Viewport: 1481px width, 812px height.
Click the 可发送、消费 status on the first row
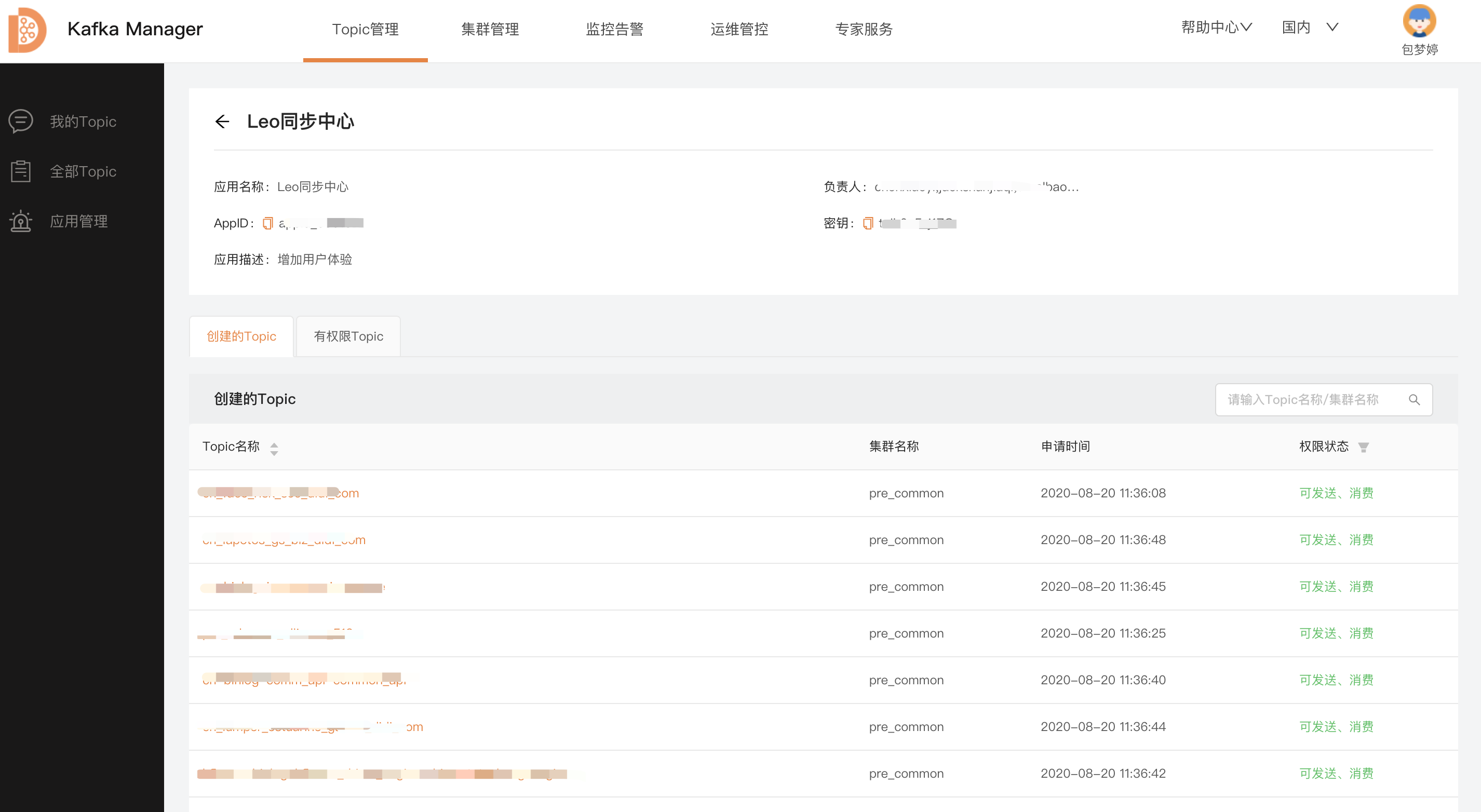[1335, 493]
